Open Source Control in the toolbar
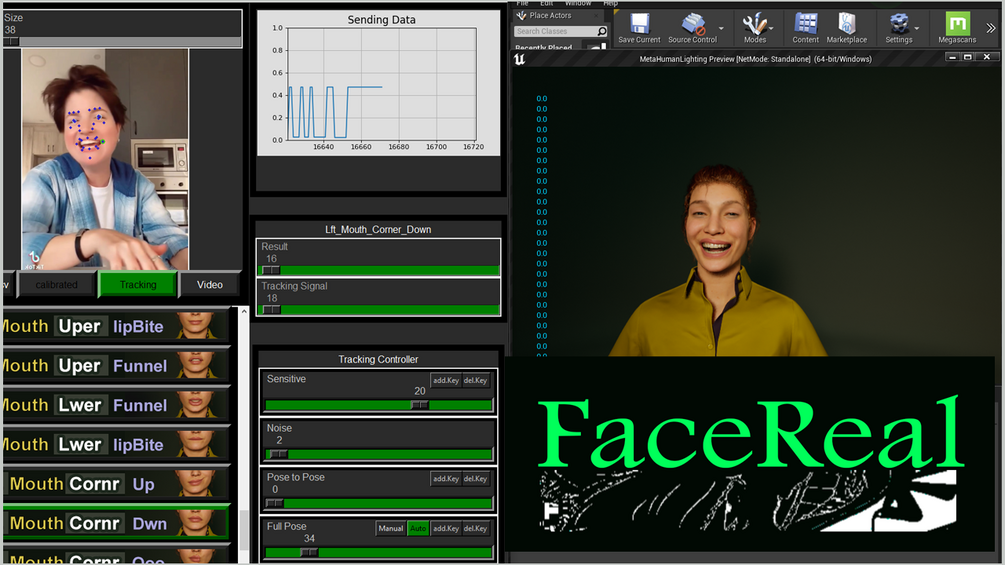Screen dimensions: 1005x565 pos(692,28)
